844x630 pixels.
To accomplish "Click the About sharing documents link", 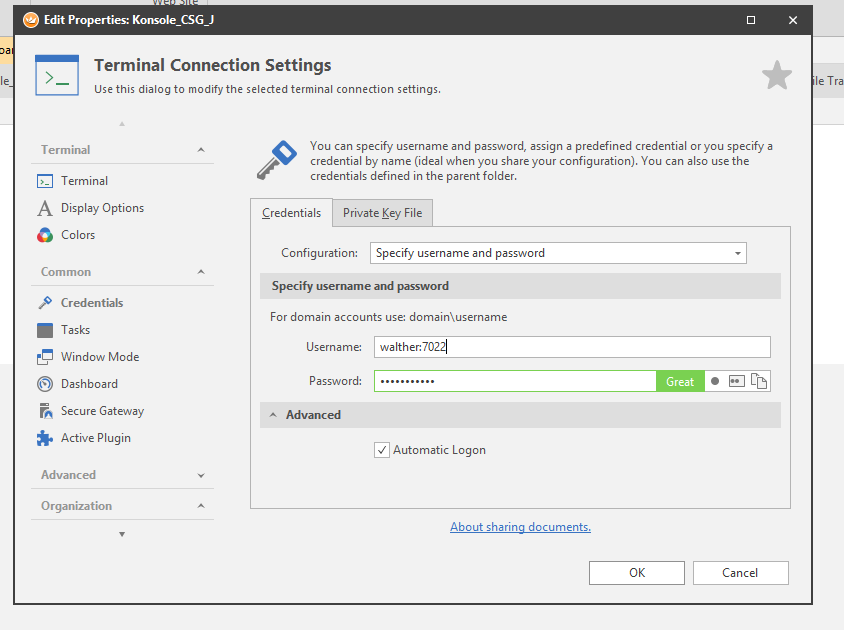I will coord(520,527).
